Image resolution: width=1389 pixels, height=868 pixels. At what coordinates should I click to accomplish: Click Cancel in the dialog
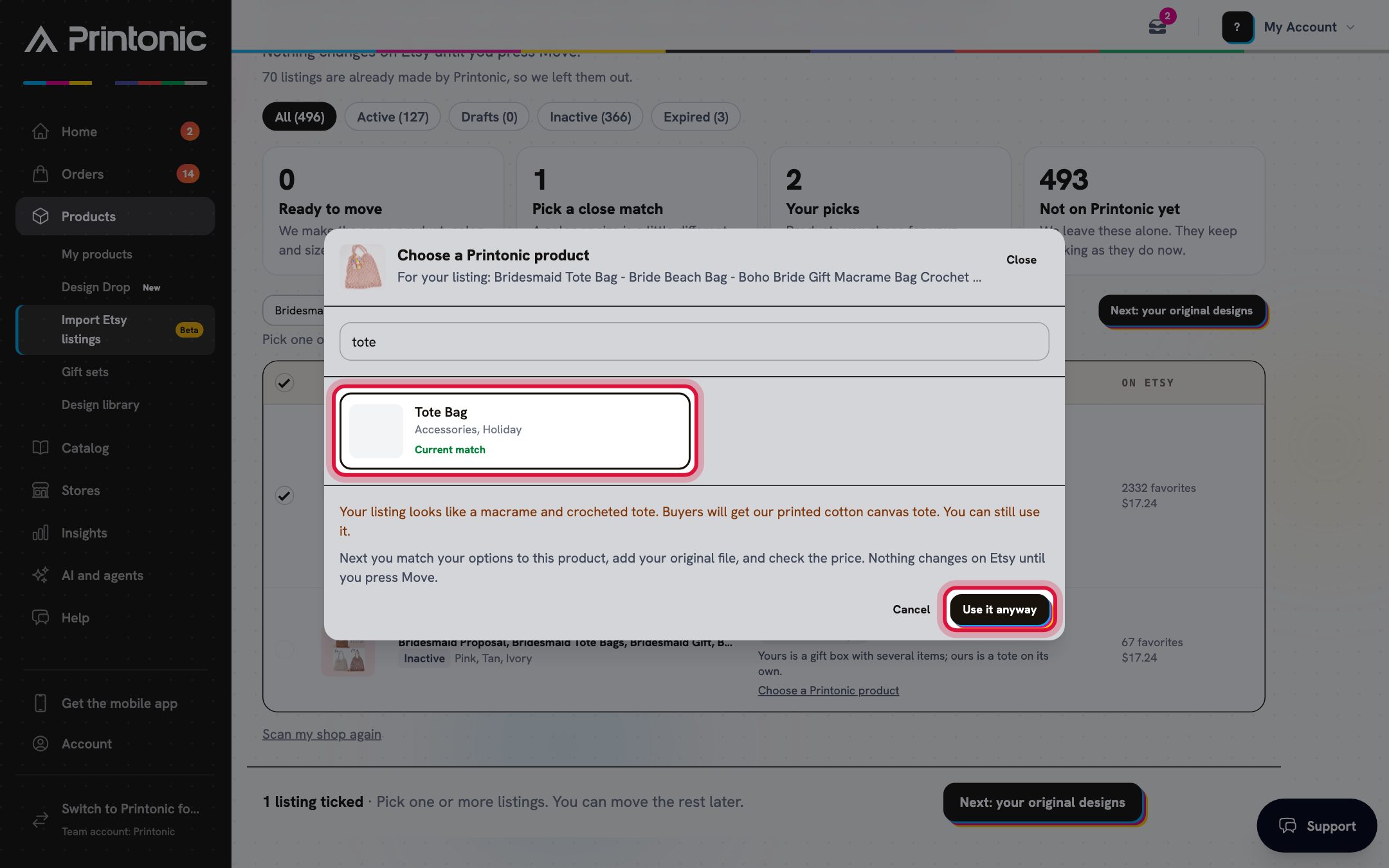911,609
